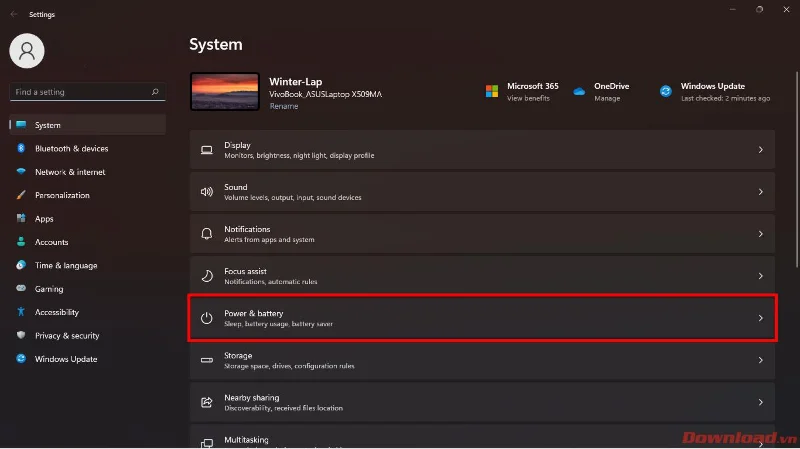Click the System sidebar monitor icon
This screenshot has height=449, width=800.
(x=21, y=124)
